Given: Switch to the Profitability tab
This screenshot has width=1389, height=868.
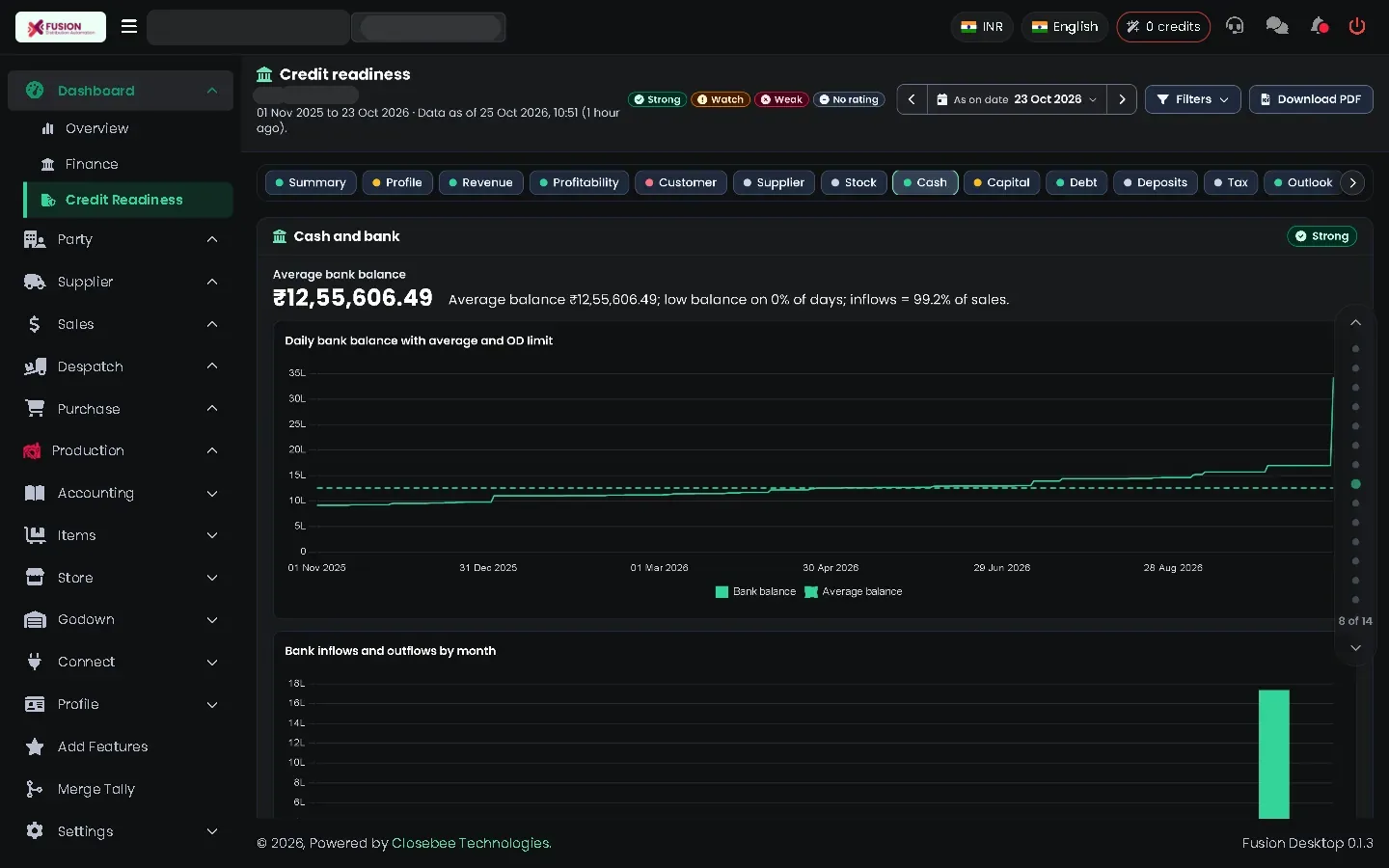Looking at the screenshot, I should (x=579, y=182).
